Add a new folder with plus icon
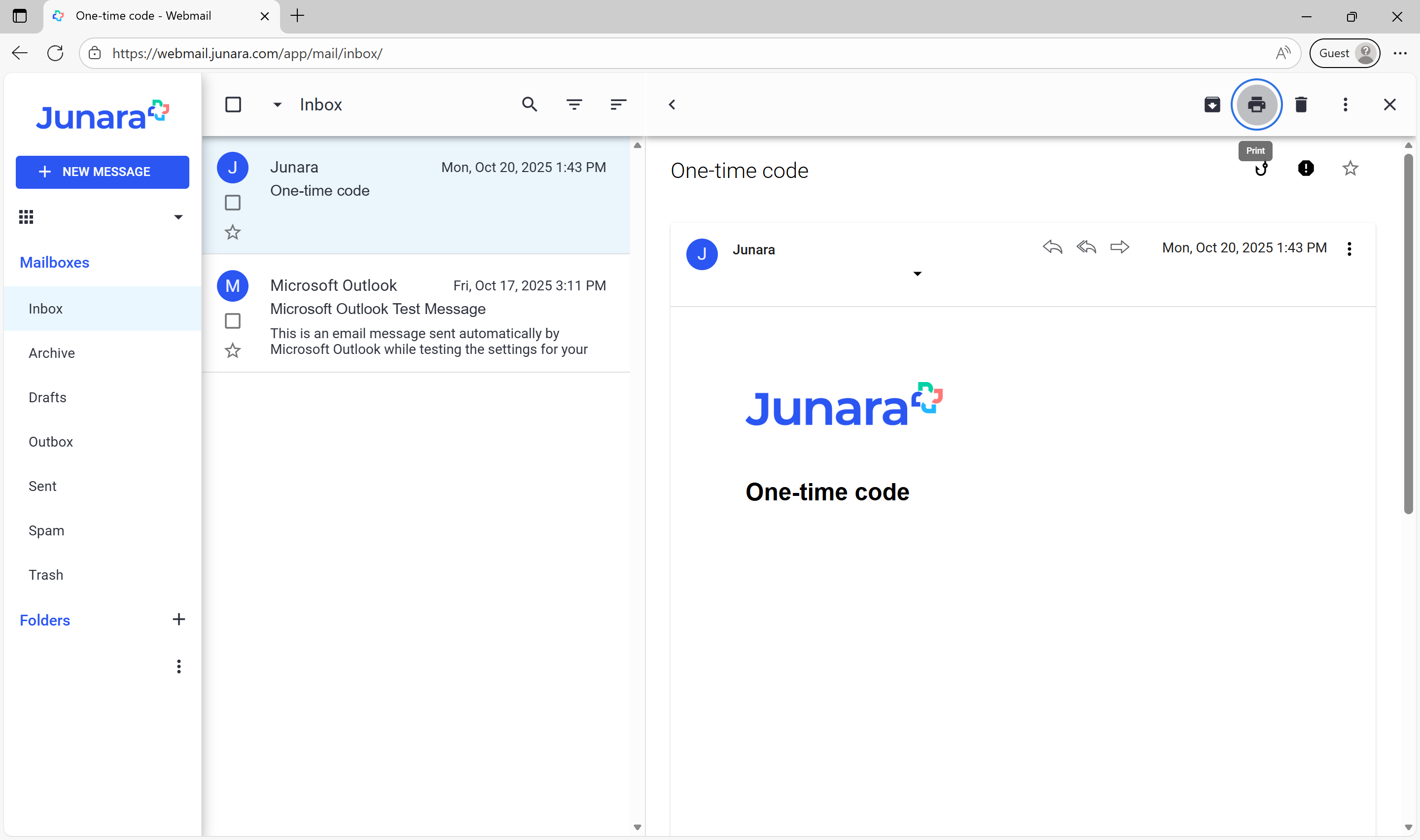Image resolution: width=1420 pixels, height=840 pixels. [178, 619]
